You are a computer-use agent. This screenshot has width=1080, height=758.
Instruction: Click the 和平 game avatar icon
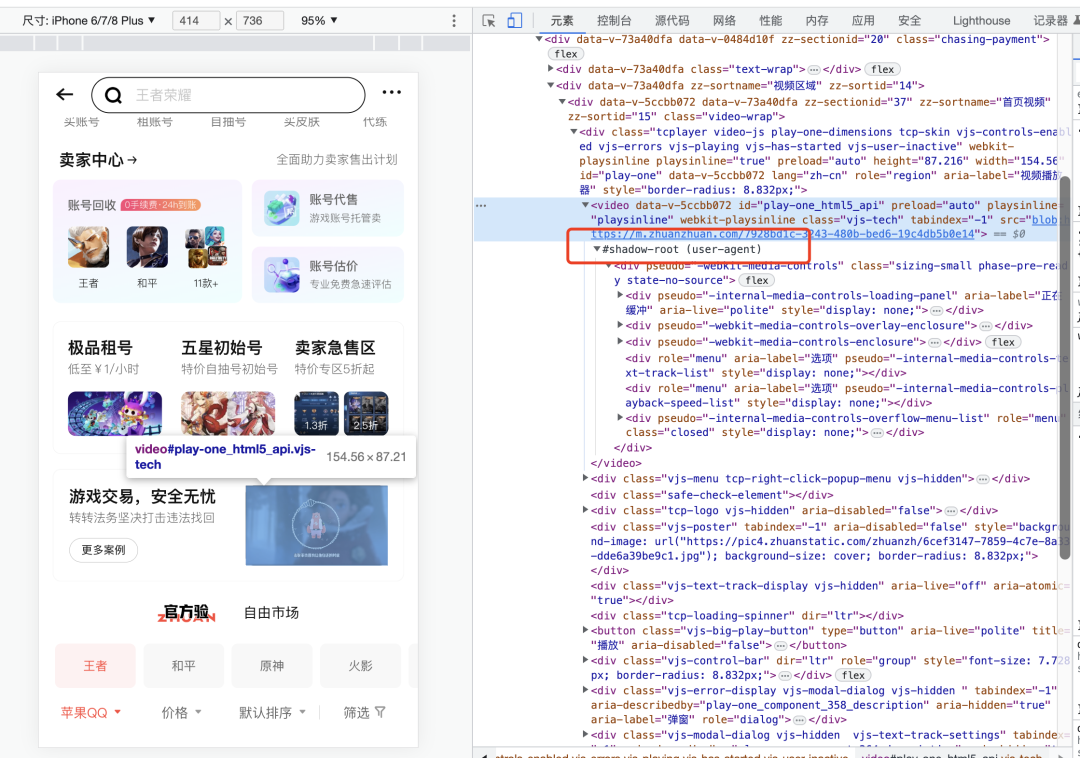[x=147, y=247]
